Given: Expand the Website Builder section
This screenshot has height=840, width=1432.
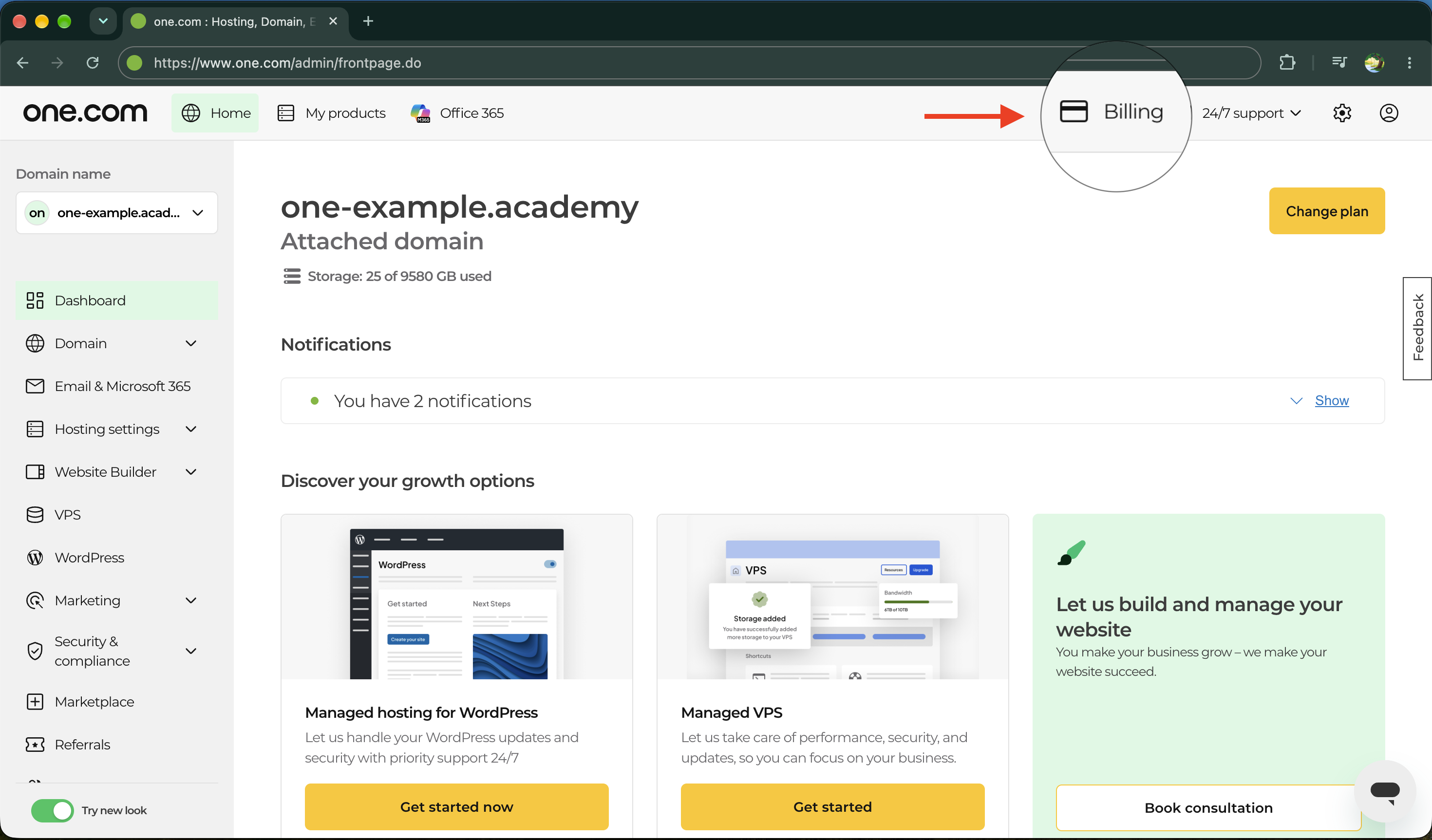Looking at the screenshot, I should coord(116,472).
